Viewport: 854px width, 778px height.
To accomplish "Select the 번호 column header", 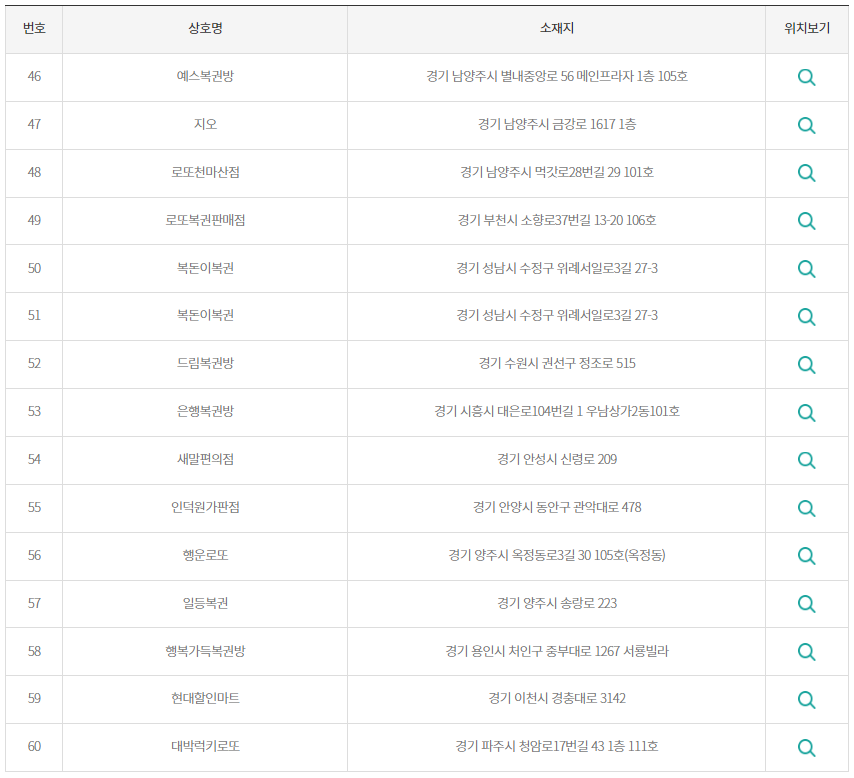I will (34, 28).
